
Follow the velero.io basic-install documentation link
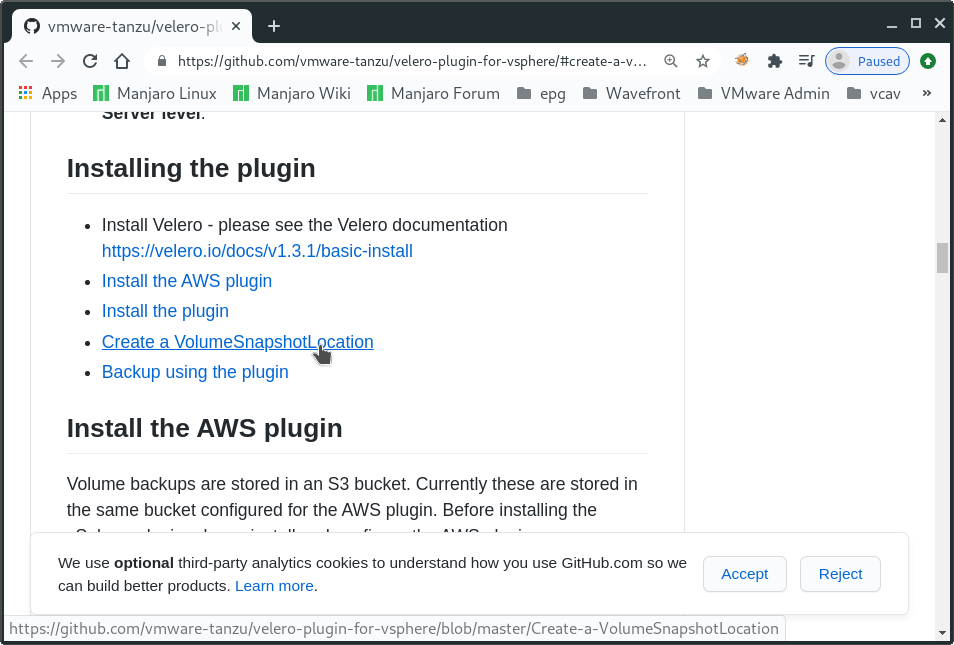257,251
